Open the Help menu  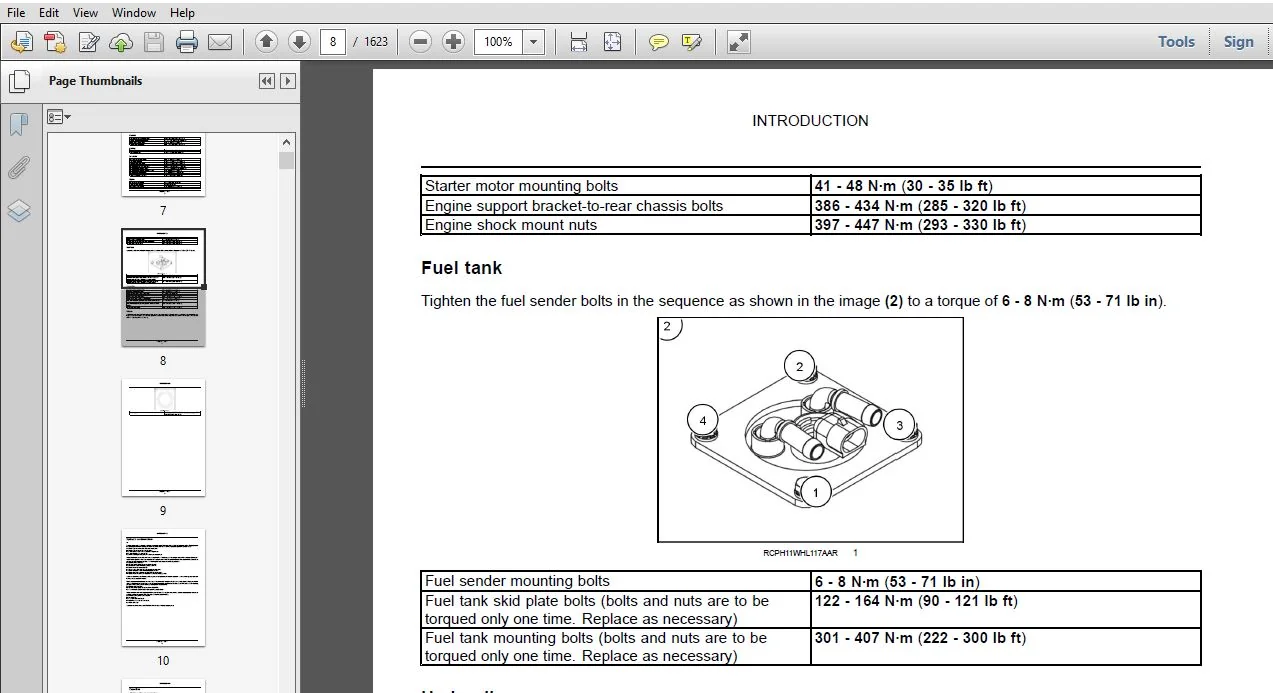click(182, 13)
